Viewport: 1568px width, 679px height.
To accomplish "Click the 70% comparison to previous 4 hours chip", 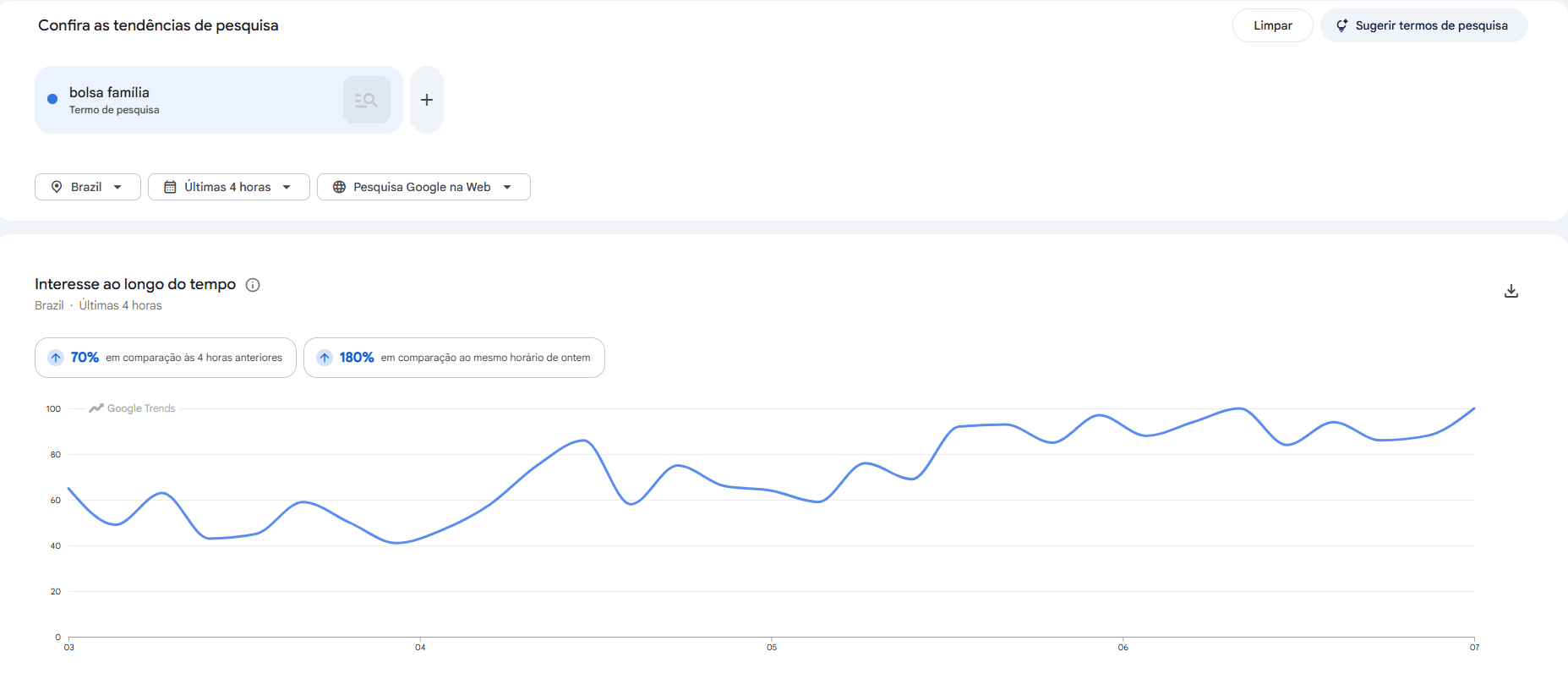I will pyautogui.click(x=166, y=358).
